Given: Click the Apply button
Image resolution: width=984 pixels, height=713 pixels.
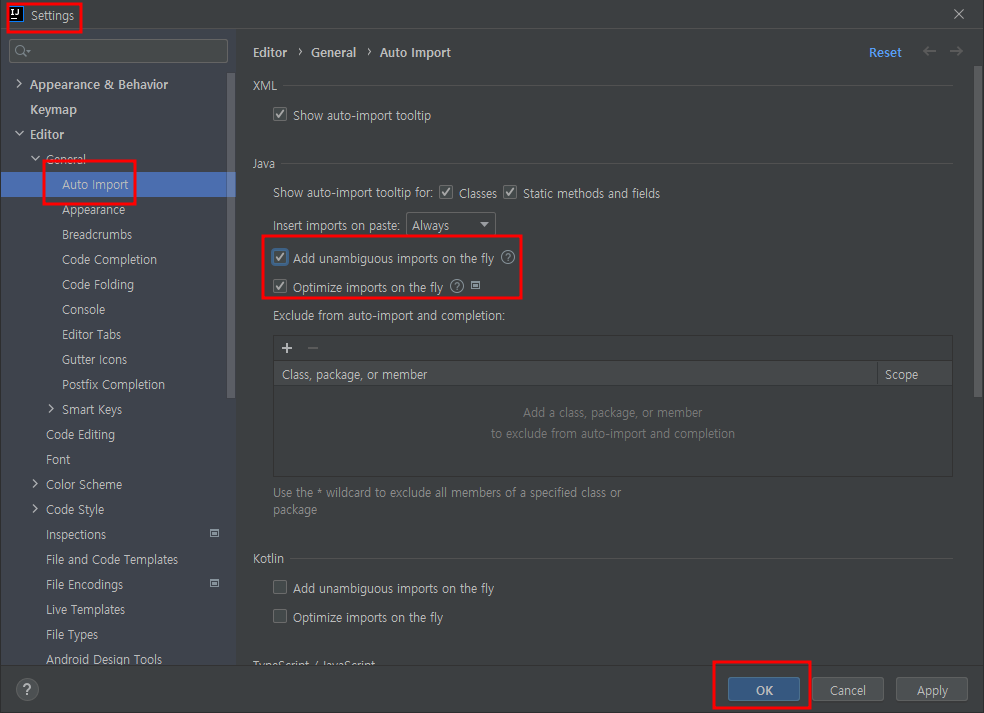Looking at the screenshot, I should click(x=932, y=690).
